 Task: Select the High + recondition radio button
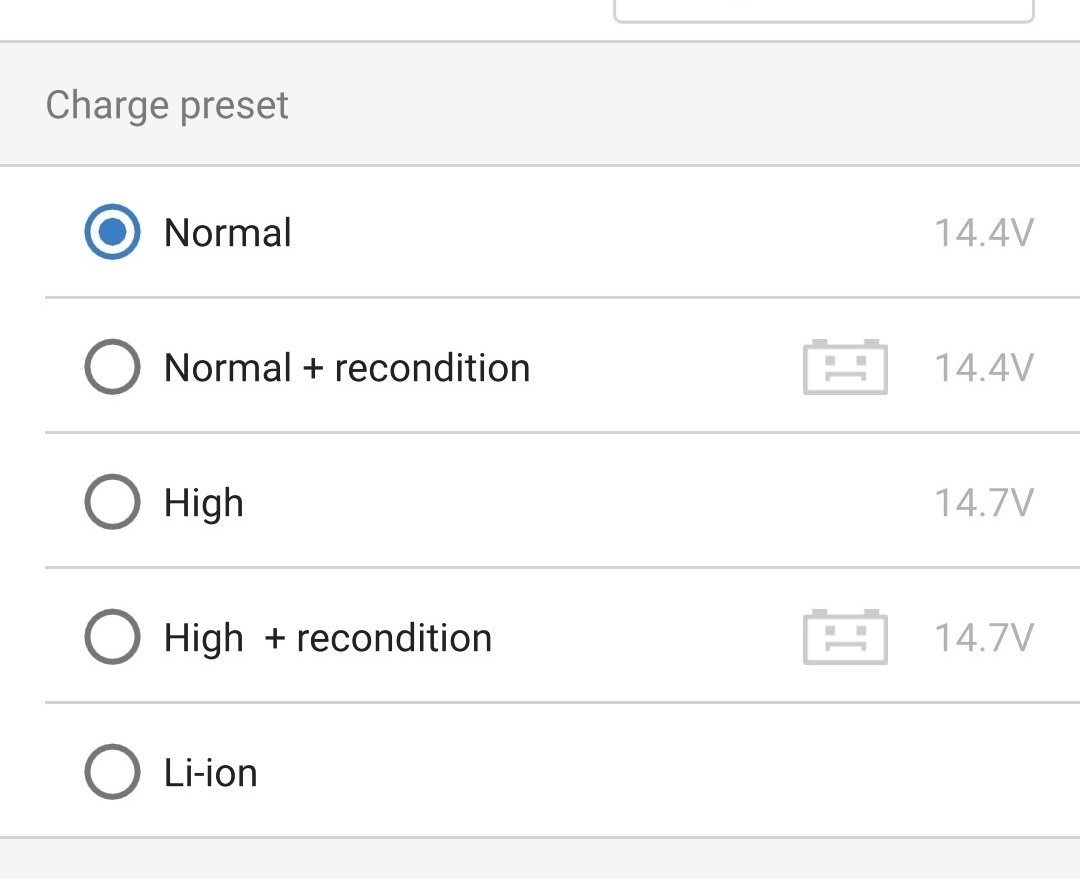coord(112,637)
